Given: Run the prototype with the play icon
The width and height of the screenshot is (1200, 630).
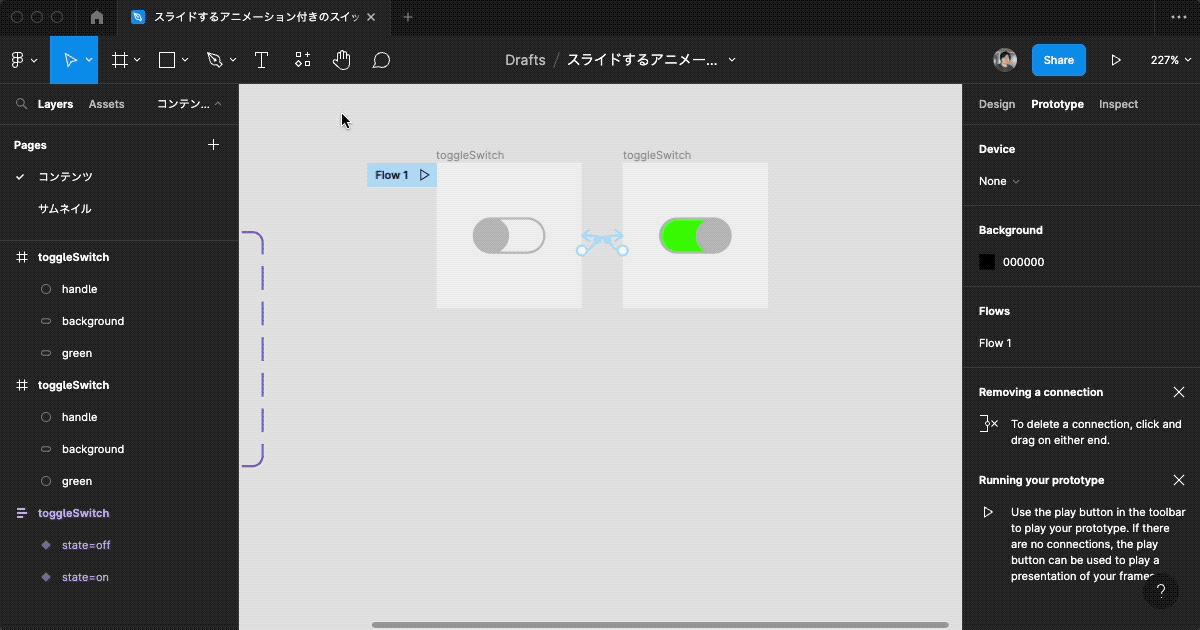Looking at the screenshot, I should click(x=1116, y=60).
